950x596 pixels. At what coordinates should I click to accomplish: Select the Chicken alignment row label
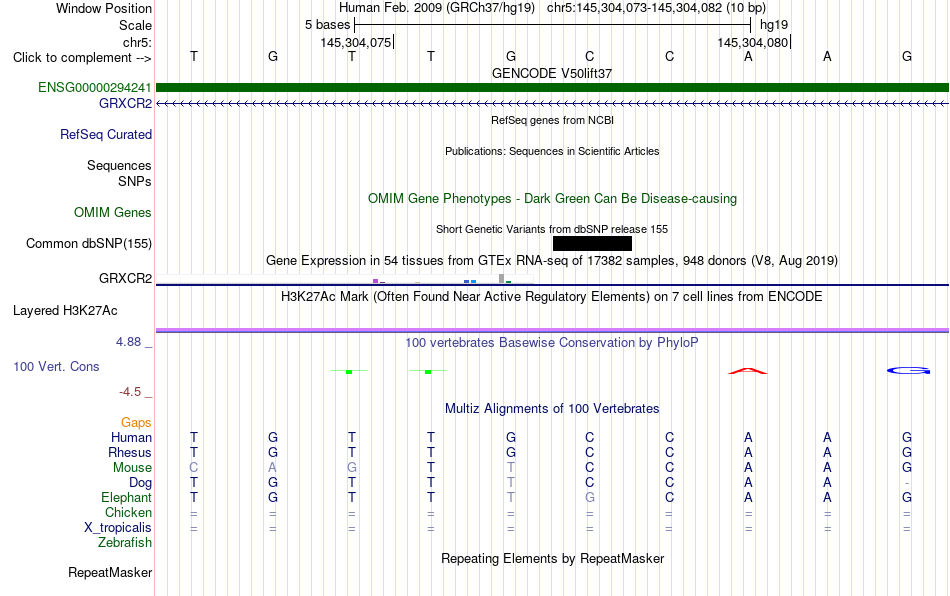(x=128, y=512)
